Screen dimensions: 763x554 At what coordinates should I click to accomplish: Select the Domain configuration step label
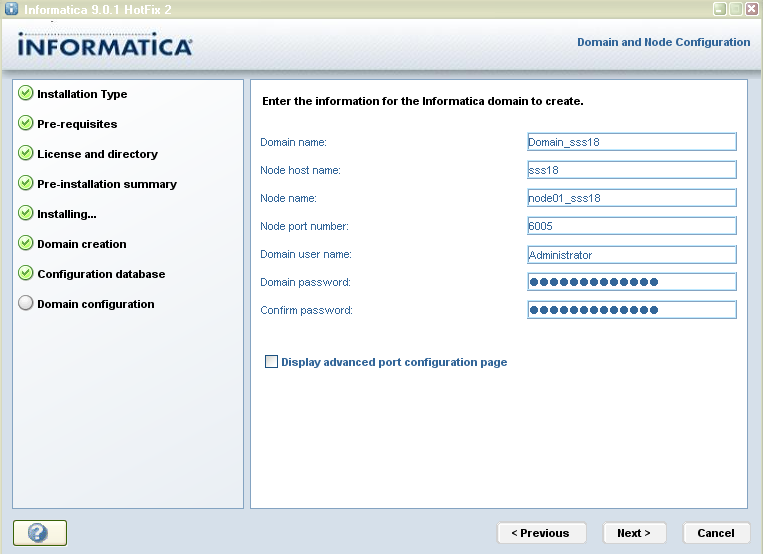[96, 304]
